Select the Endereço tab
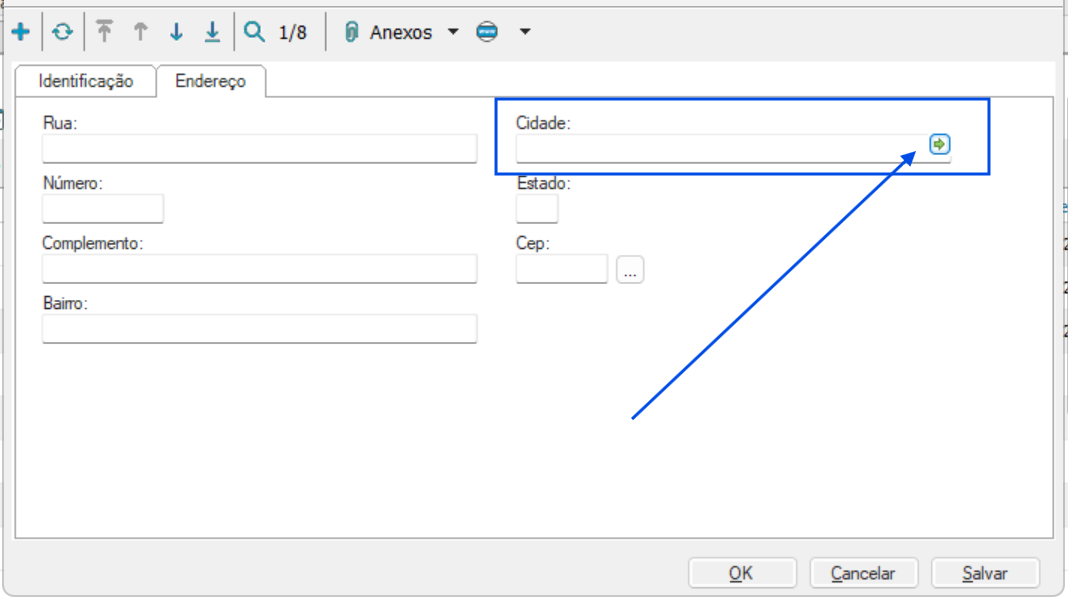The image size is (1068, 600). [x=210, y=82]
